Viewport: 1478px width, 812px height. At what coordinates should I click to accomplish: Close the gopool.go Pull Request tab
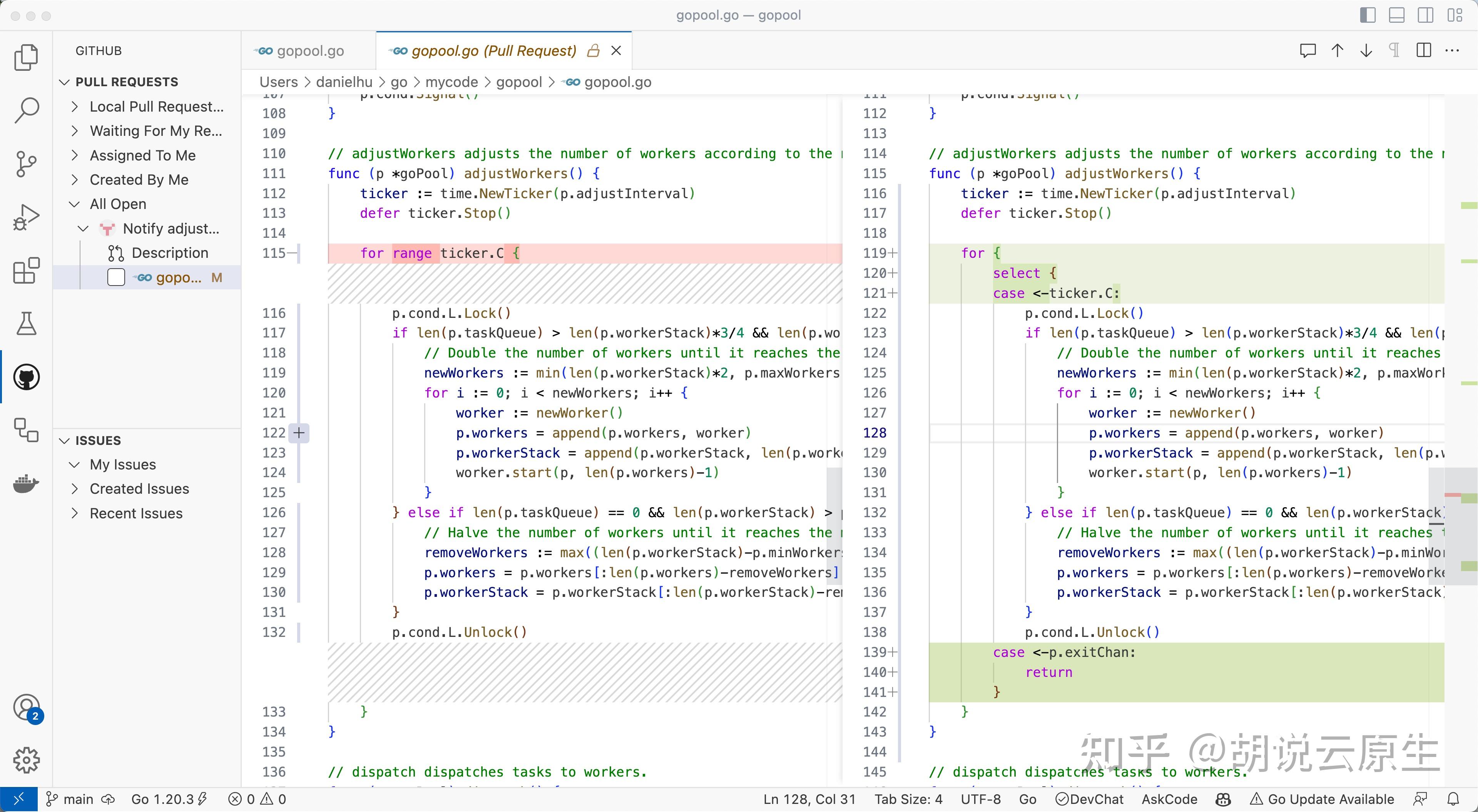click(x=616, y=50)
